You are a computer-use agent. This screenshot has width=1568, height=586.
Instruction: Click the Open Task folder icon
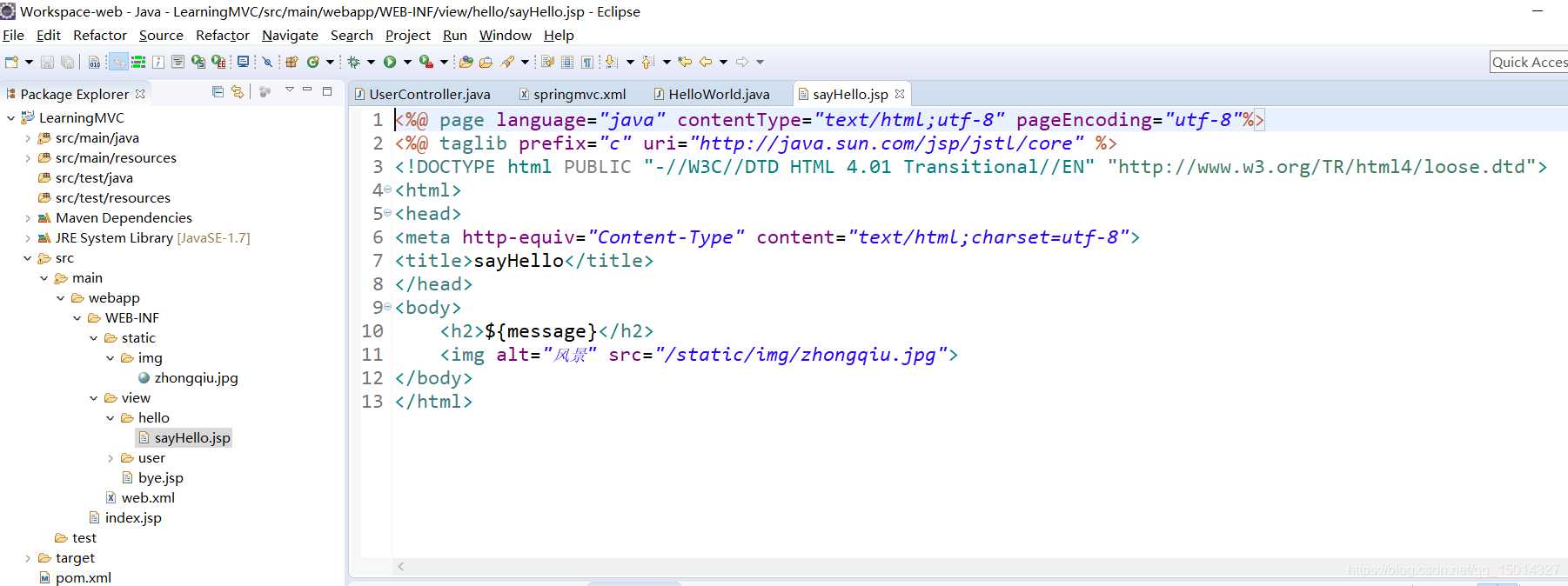coord(486,62)
